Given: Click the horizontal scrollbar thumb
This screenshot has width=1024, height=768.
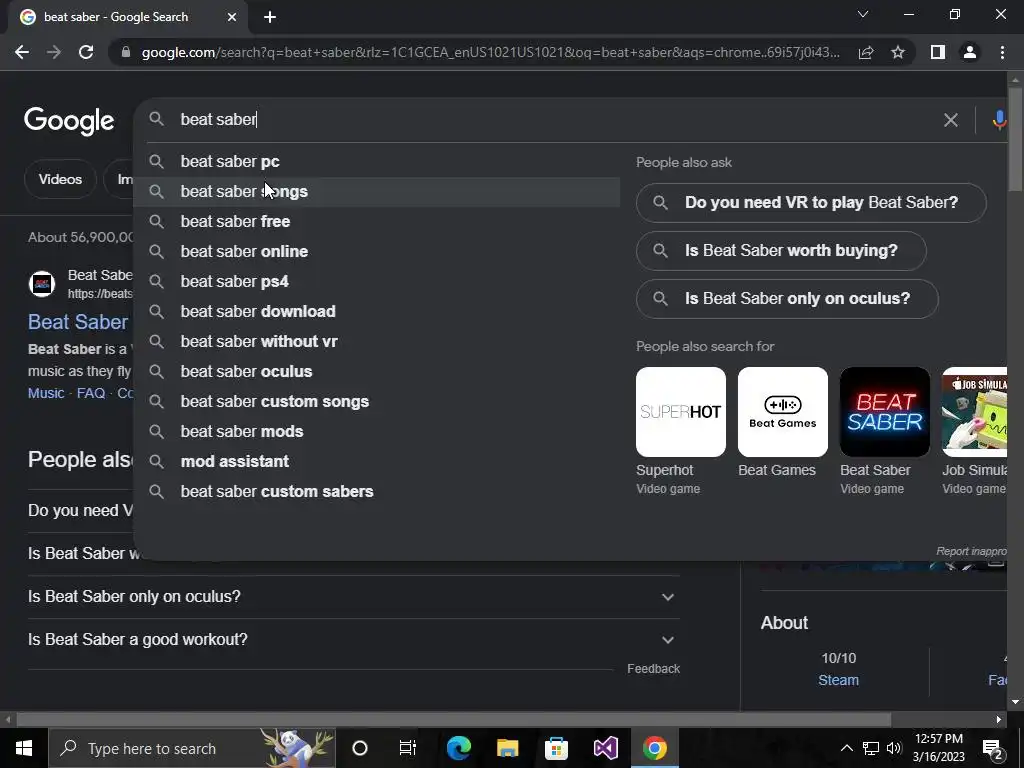Looking at the screenshot, I should pos(454,719).
